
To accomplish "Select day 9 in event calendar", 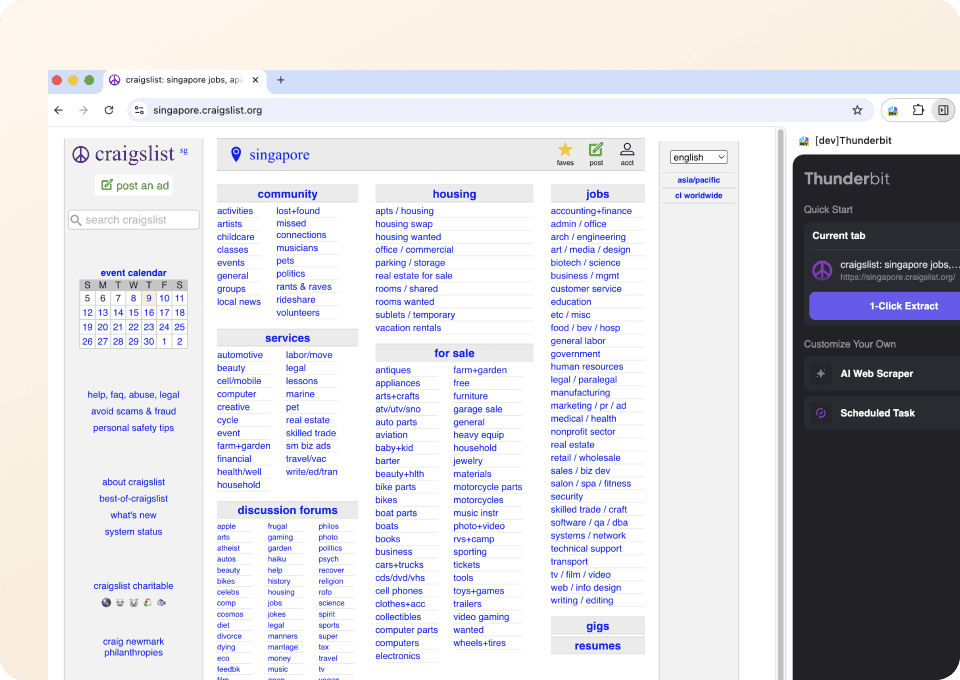I will (x=148, y=298).
